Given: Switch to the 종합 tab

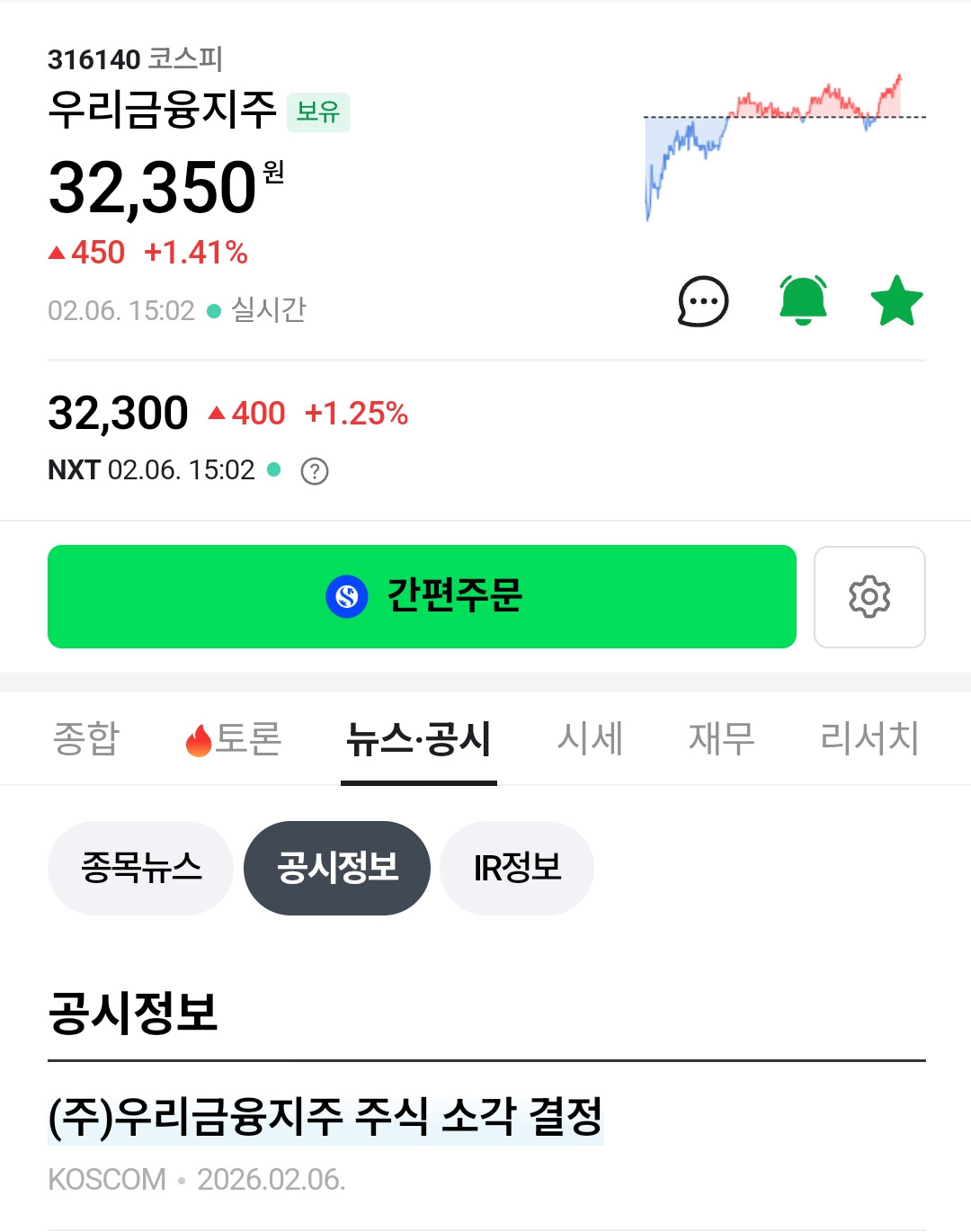Looking at the screenshot, I should [x=86, y=739].
